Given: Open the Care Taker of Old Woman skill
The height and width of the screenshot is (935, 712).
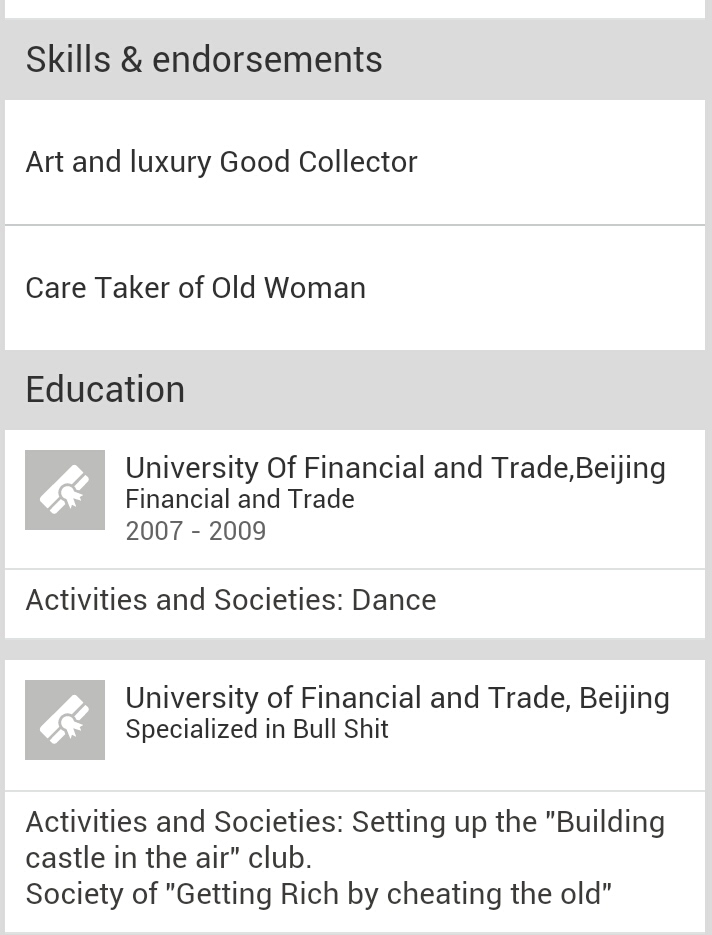Looking at the screenshot, I should click(355, 288).
